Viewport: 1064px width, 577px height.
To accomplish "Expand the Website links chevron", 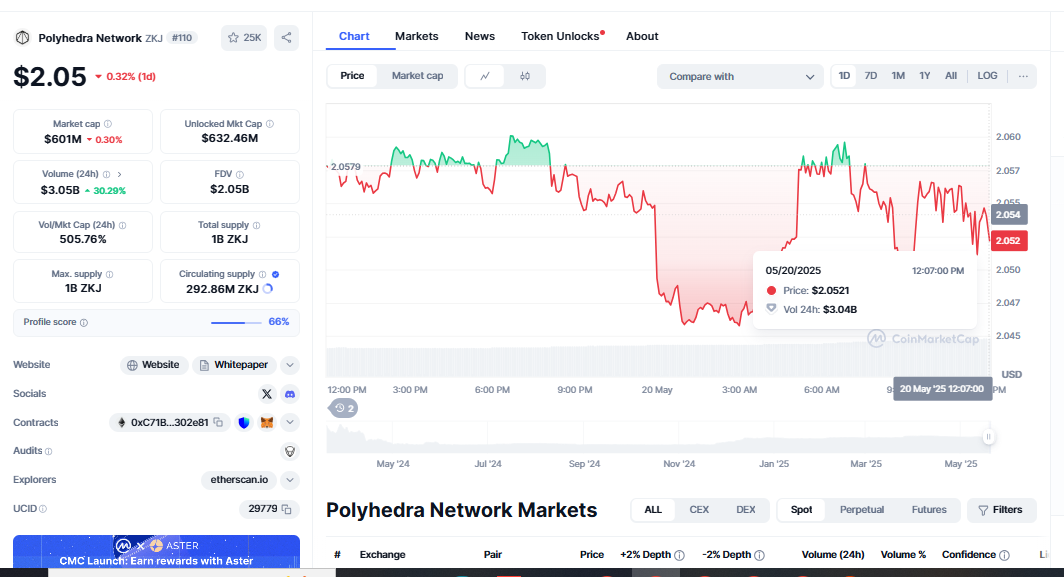I will tap(290, 365).
